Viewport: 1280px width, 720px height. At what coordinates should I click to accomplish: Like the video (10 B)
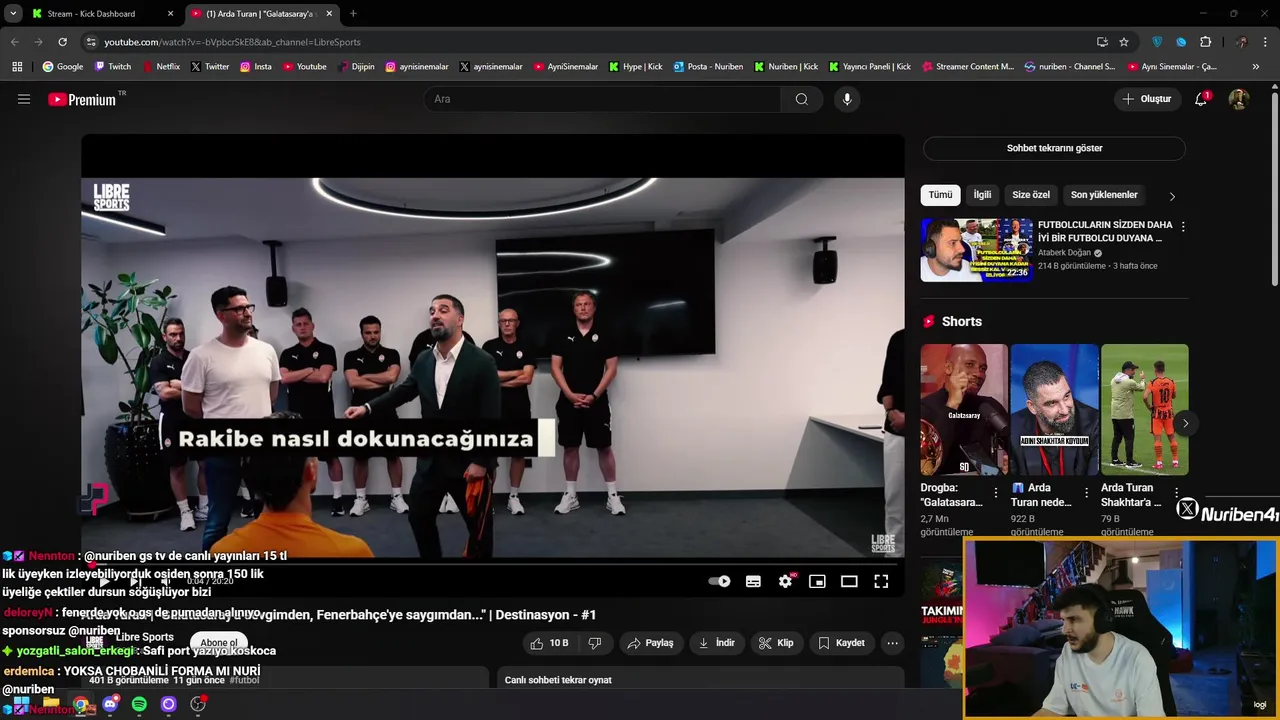549,643
